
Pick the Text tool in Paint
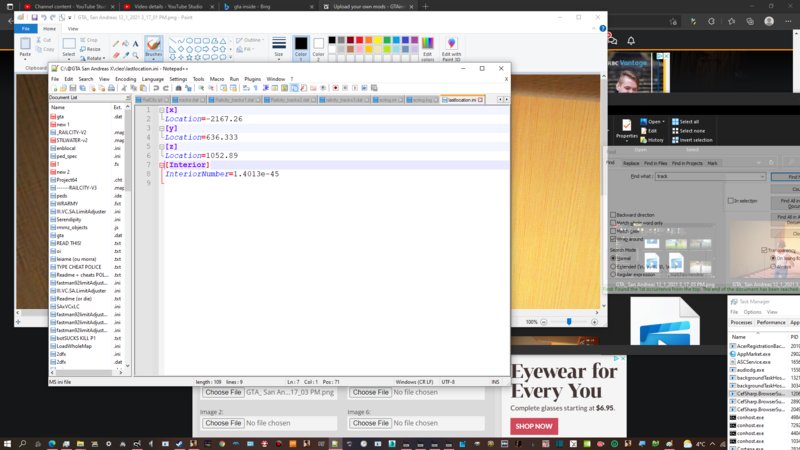pyautogui.click(x=135, y=44)
